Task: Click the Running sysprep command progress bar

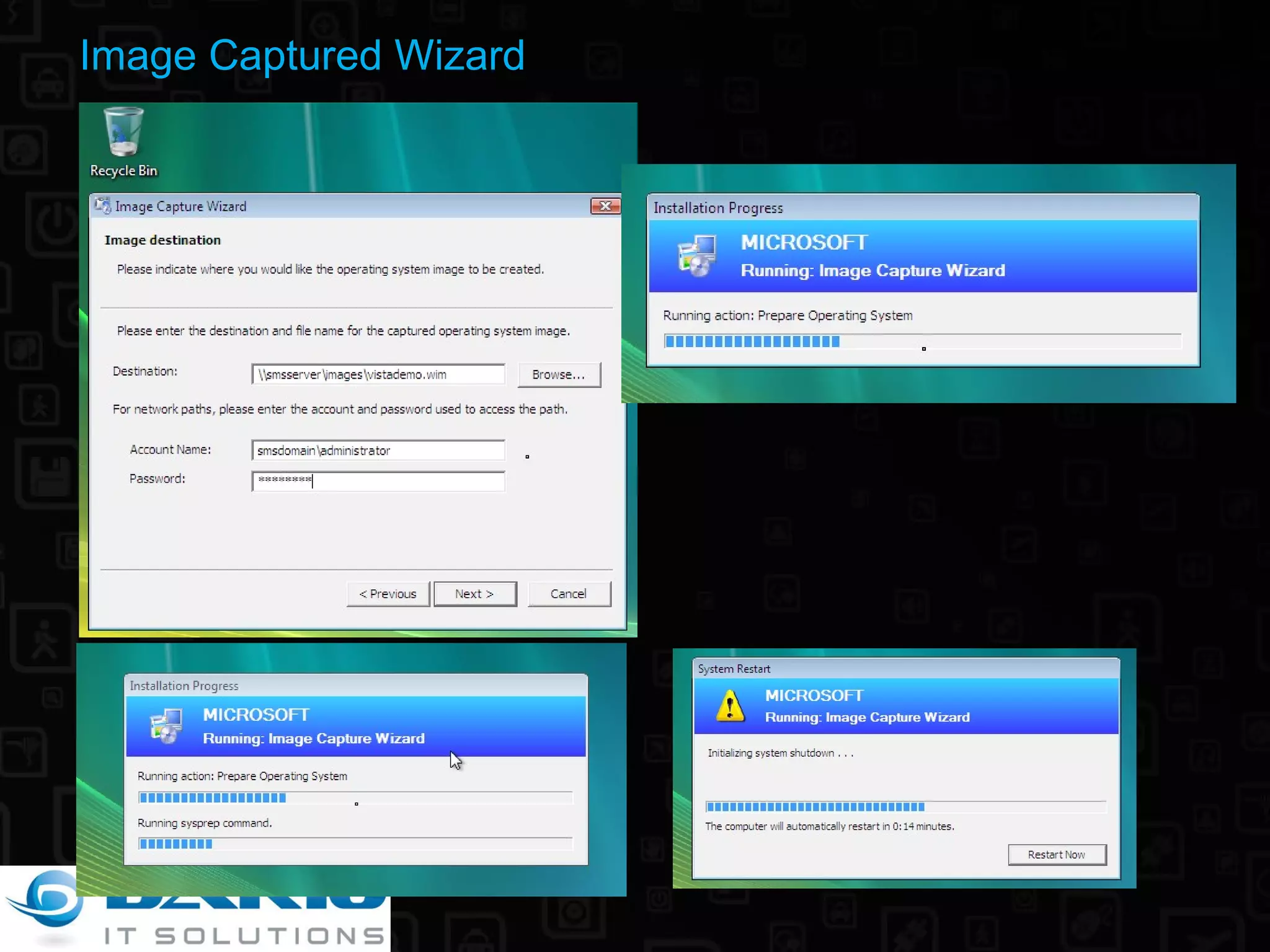Action: pos(355,844)
